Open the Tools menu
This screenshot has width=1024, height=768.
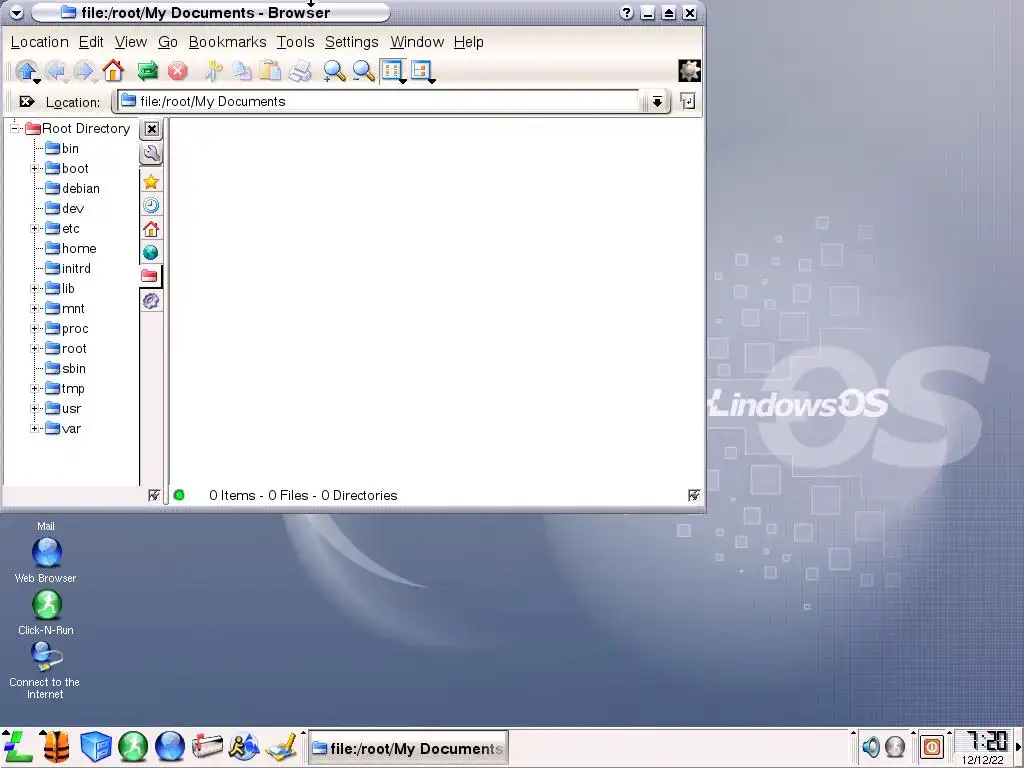coord(295,42)
